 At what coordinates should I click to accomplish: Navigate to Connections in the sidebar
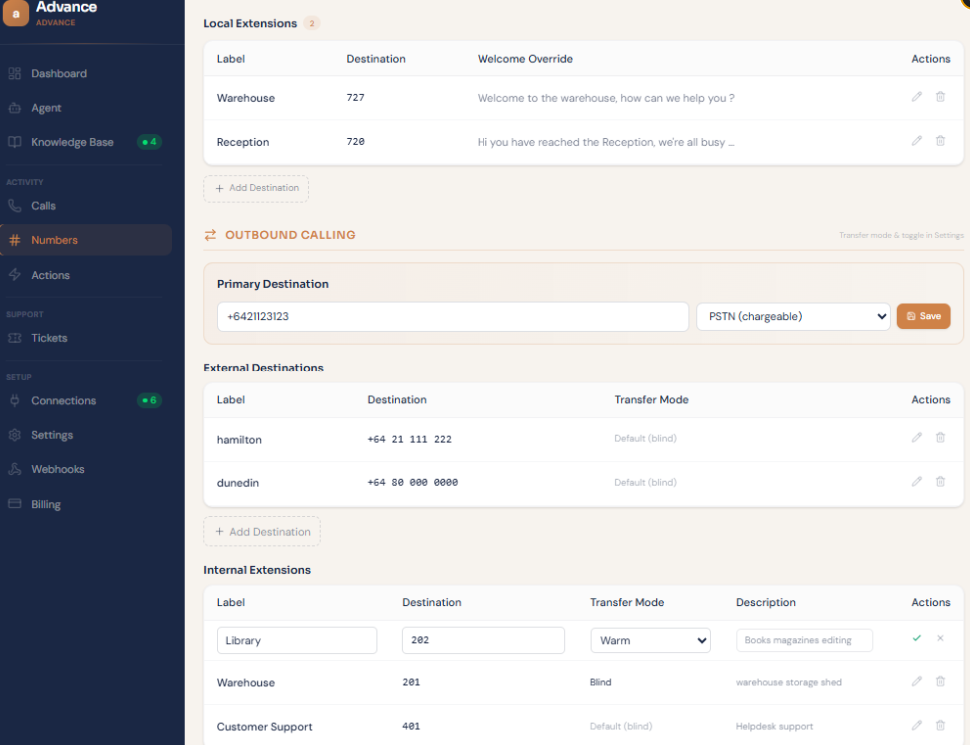pos(63,401)
